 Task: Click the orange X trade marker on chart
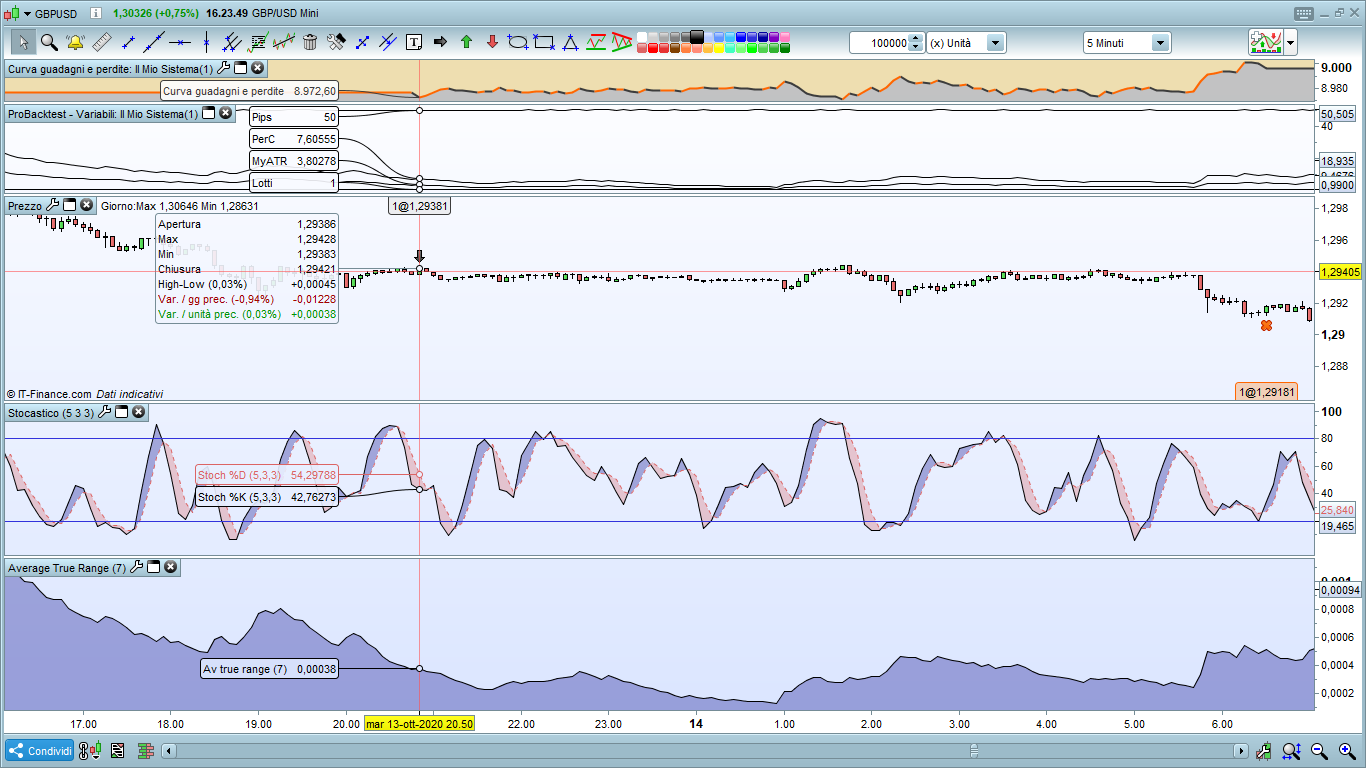point(1266,325)
